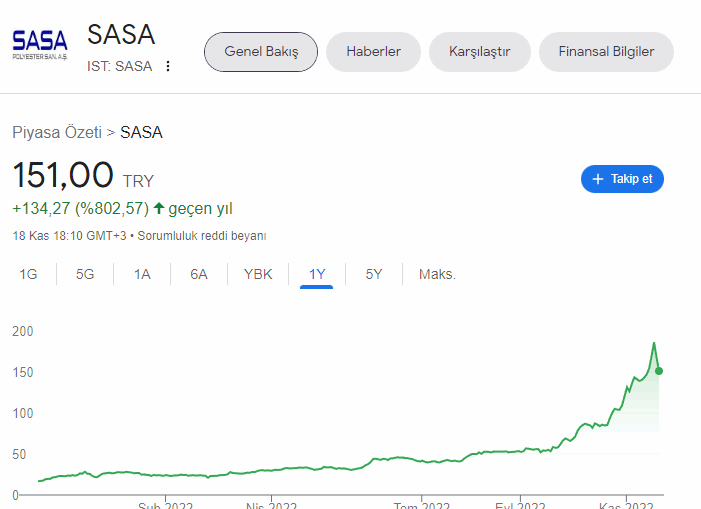Select the 1G time range

click(x=28, y=274)
